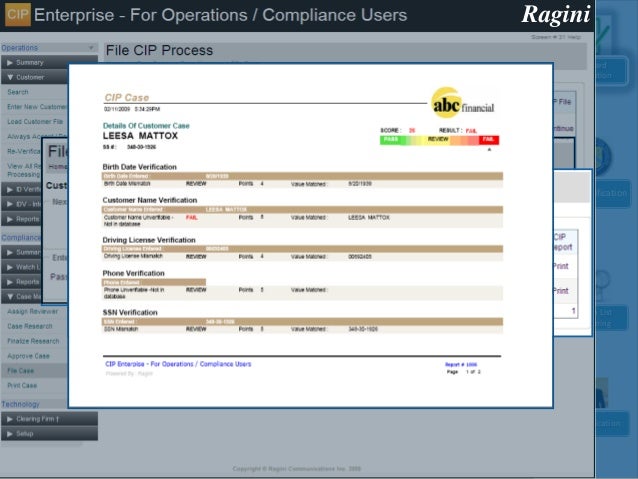Select Load Customer File in sidebar

click(x=35, y=121)
